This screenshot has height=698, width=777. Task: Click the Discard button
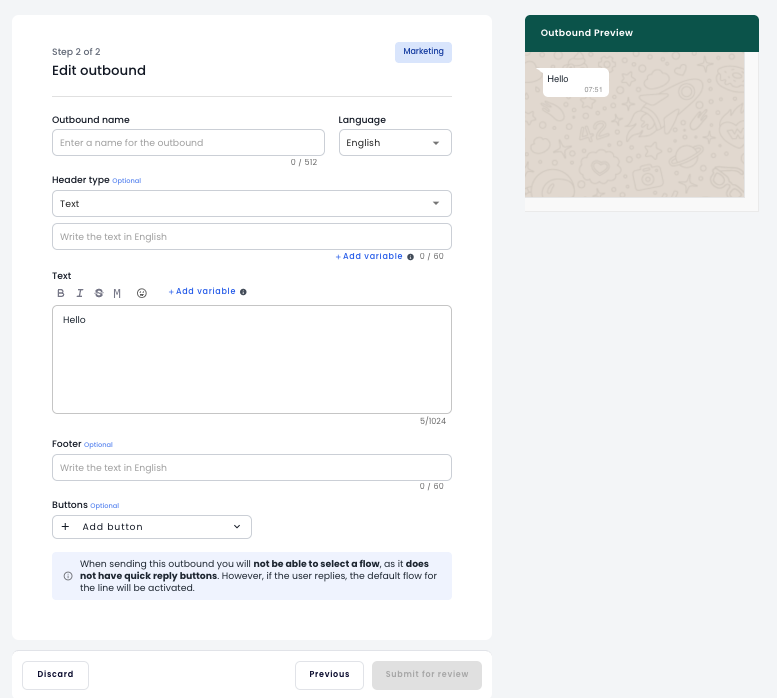coord(55,675)
